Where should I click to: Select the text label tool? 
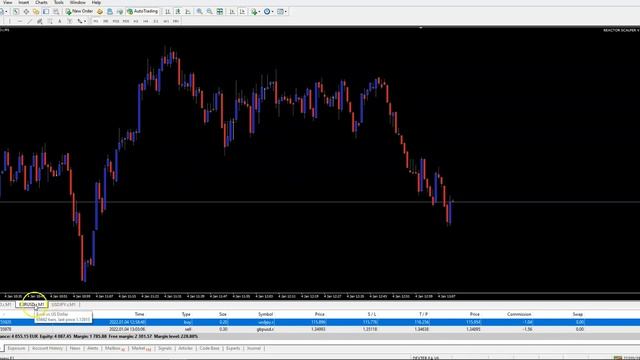tap(70, 21)
